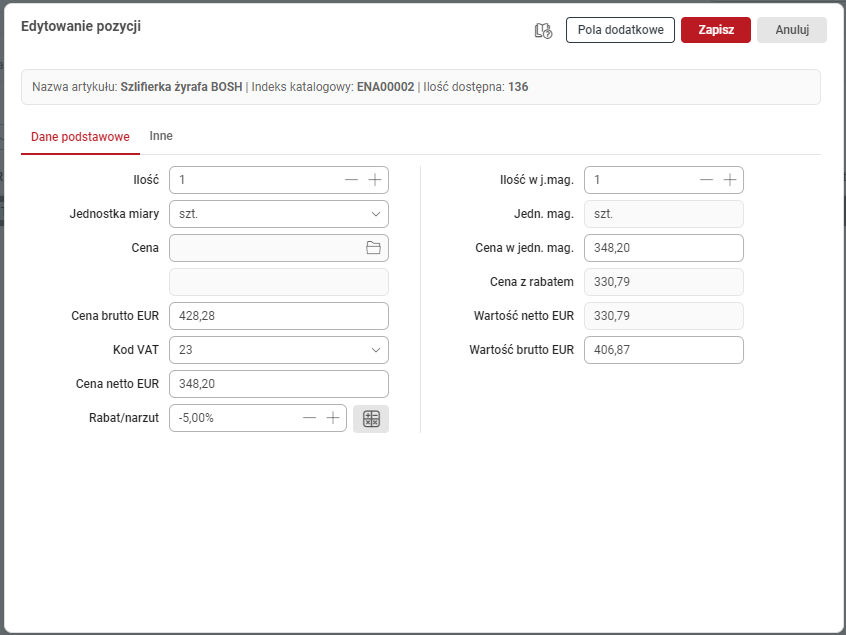This screenshot has width=846, height=635.
Task: Switch to the Inne tab
Action: (x=161, y=136)
